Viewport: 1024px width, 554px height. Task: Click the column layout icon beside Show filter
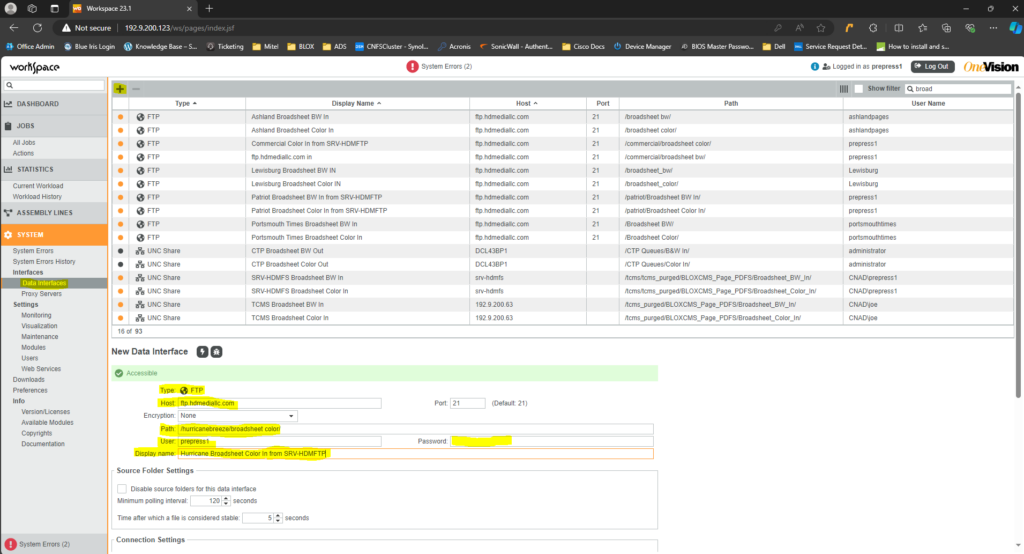pyautogui.click(x=843, y=89)
